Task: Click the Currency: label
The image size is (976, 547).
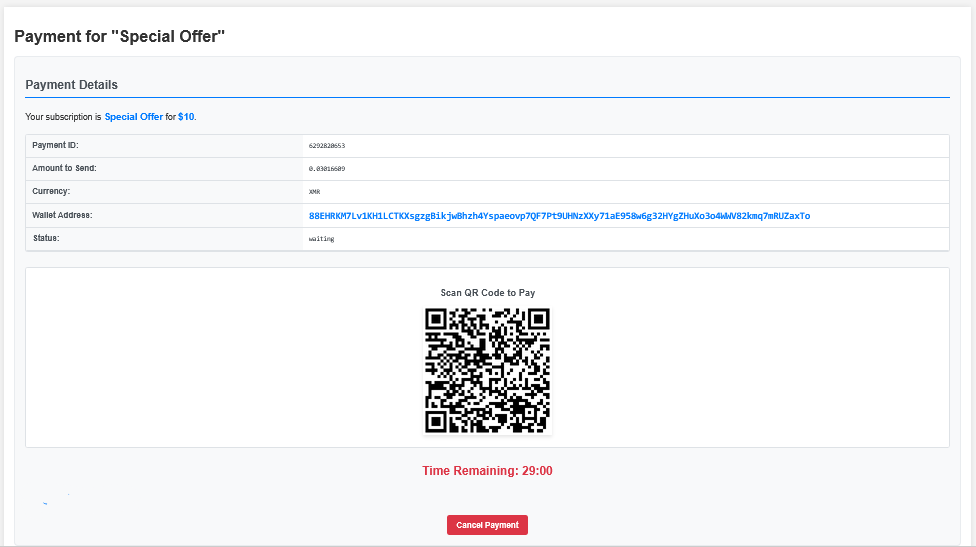Action: (51, 191)
